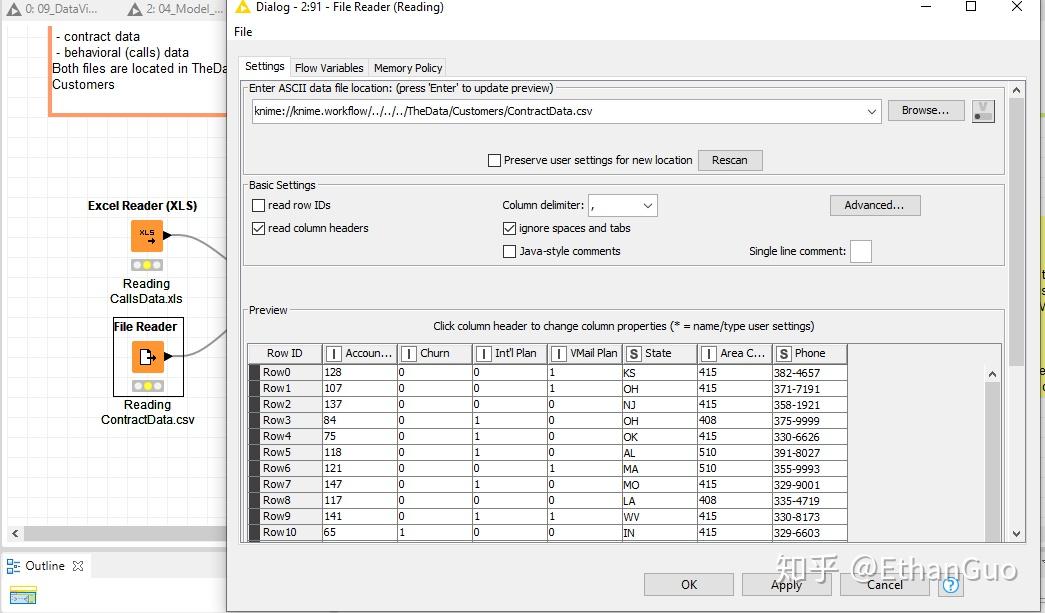Switch to the Flow Variables tab
Screen dimensions: 1045x613
pyautogui.click(x=329, y=67)
